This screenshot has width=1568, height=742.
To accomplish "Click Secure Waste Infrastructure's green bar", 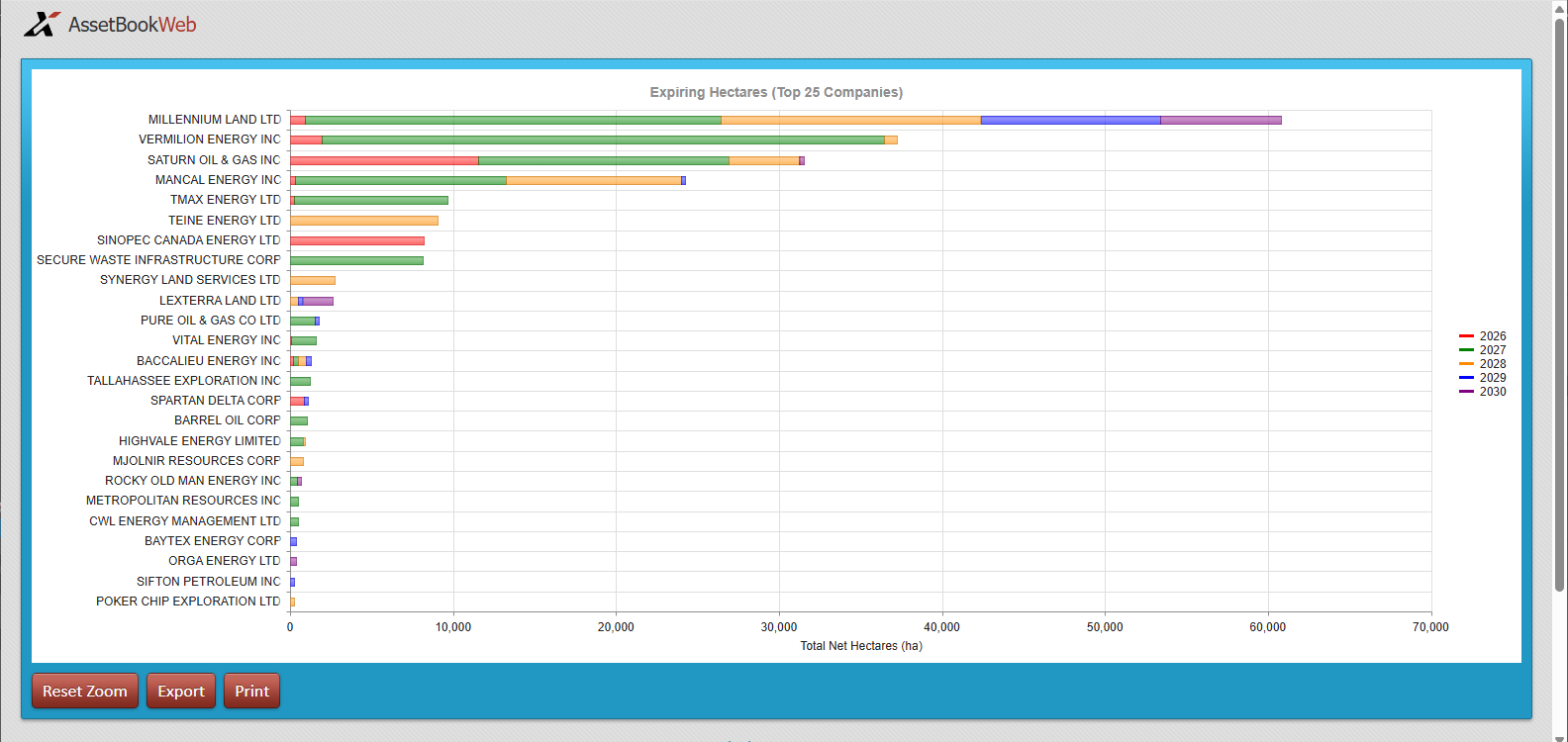I will (356, 260).
